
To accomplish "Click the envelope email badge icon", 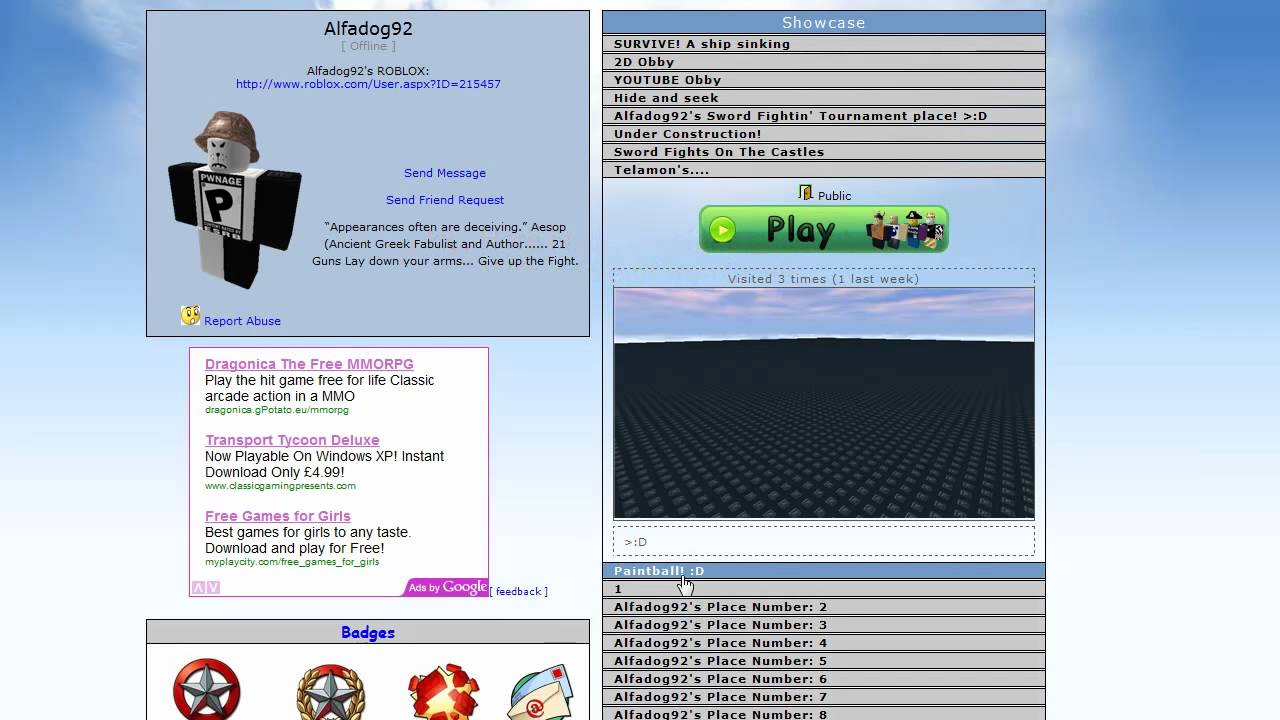I will [542, 694].
